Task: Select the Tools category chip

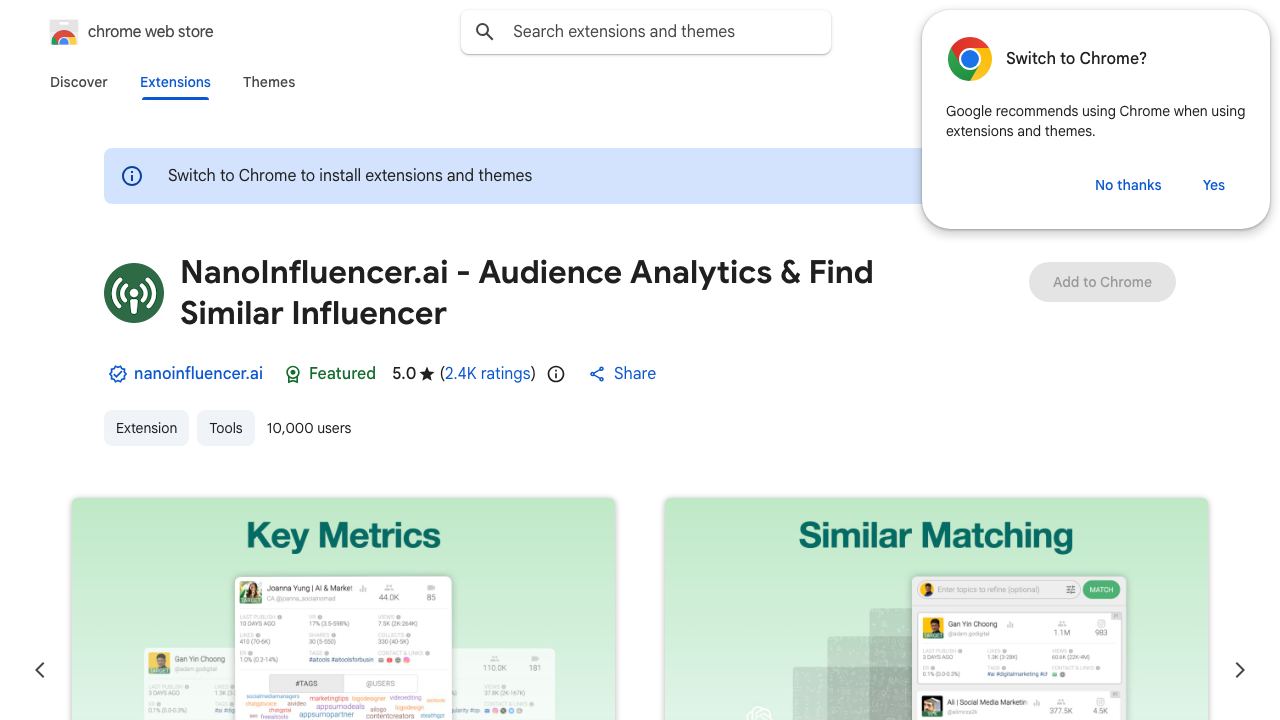Action: [226, 428]
